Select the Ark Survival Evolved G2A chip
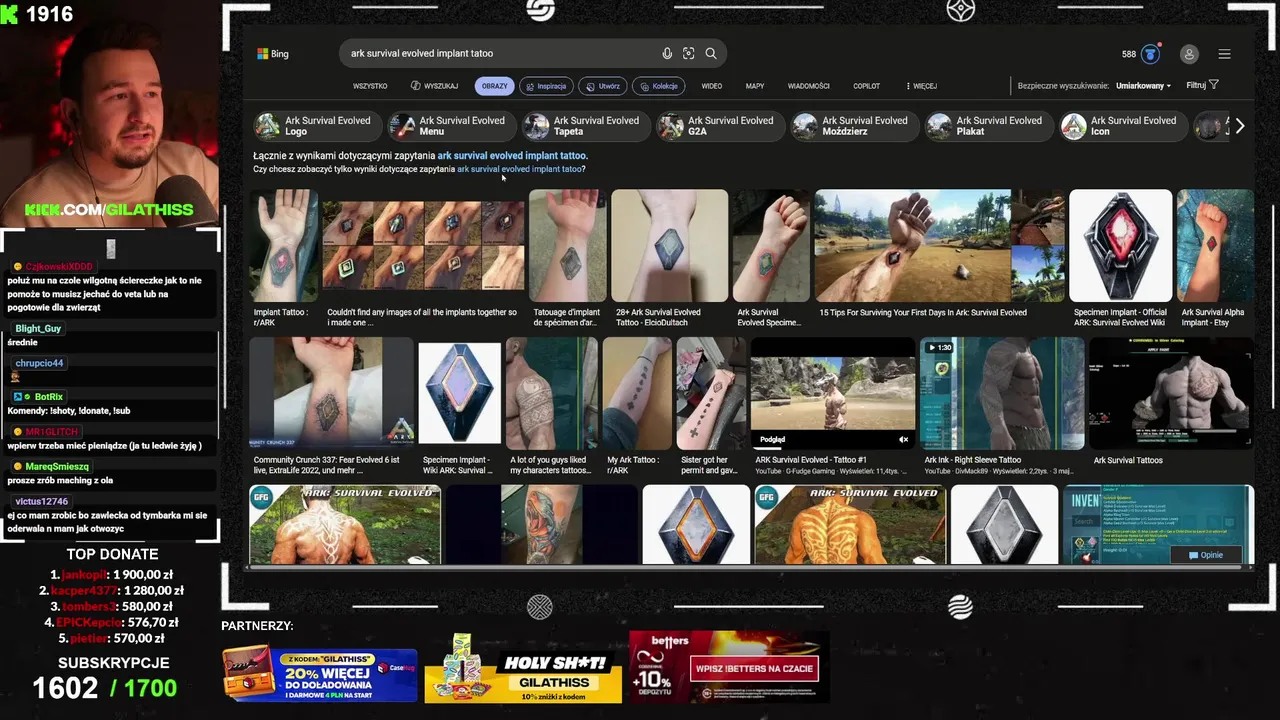Viewport: 1280px width, 720px height. click(x=718, y=126)
